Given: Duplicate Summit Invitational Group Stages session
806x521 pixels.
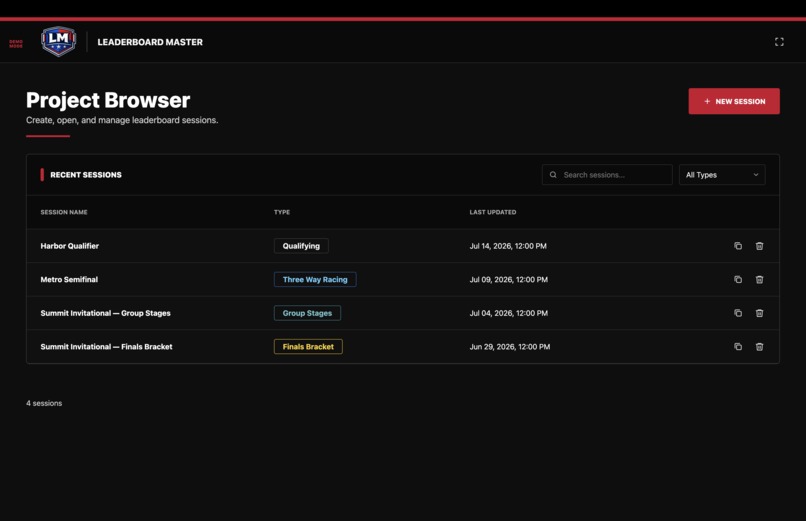Looking at the screenshot, I should [738, 313].
